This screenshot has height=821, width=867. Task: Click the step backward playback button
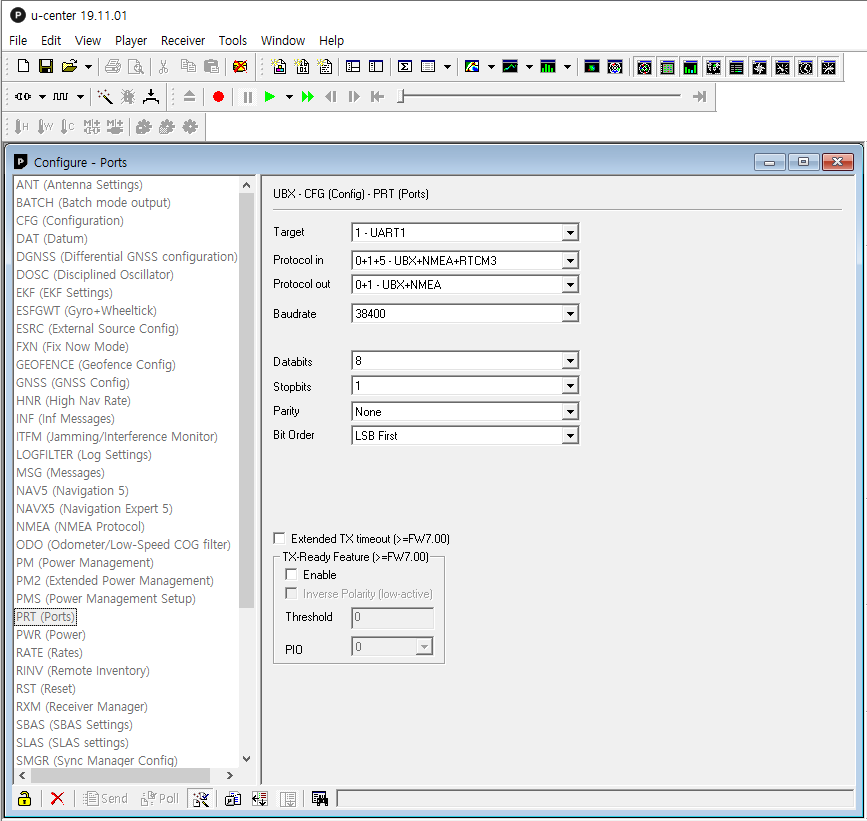click(x=331, y=97)
